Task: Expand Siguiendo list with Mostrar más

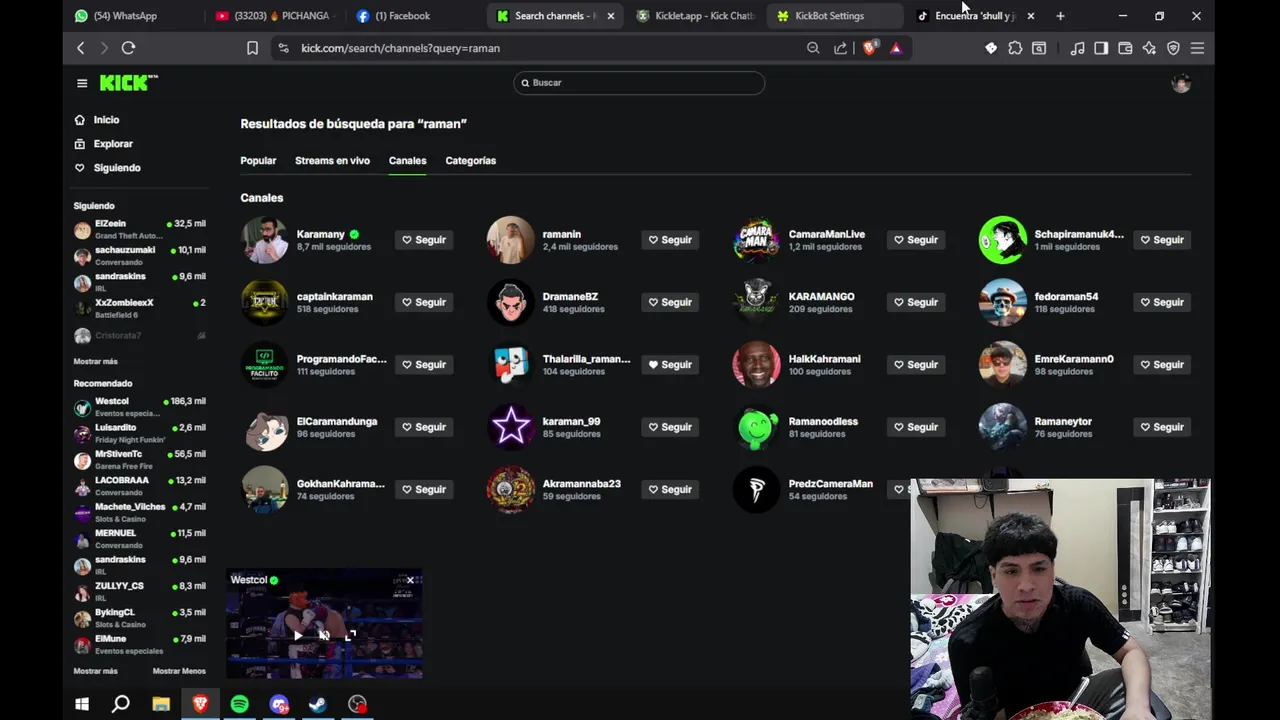Action: point(95,361)
